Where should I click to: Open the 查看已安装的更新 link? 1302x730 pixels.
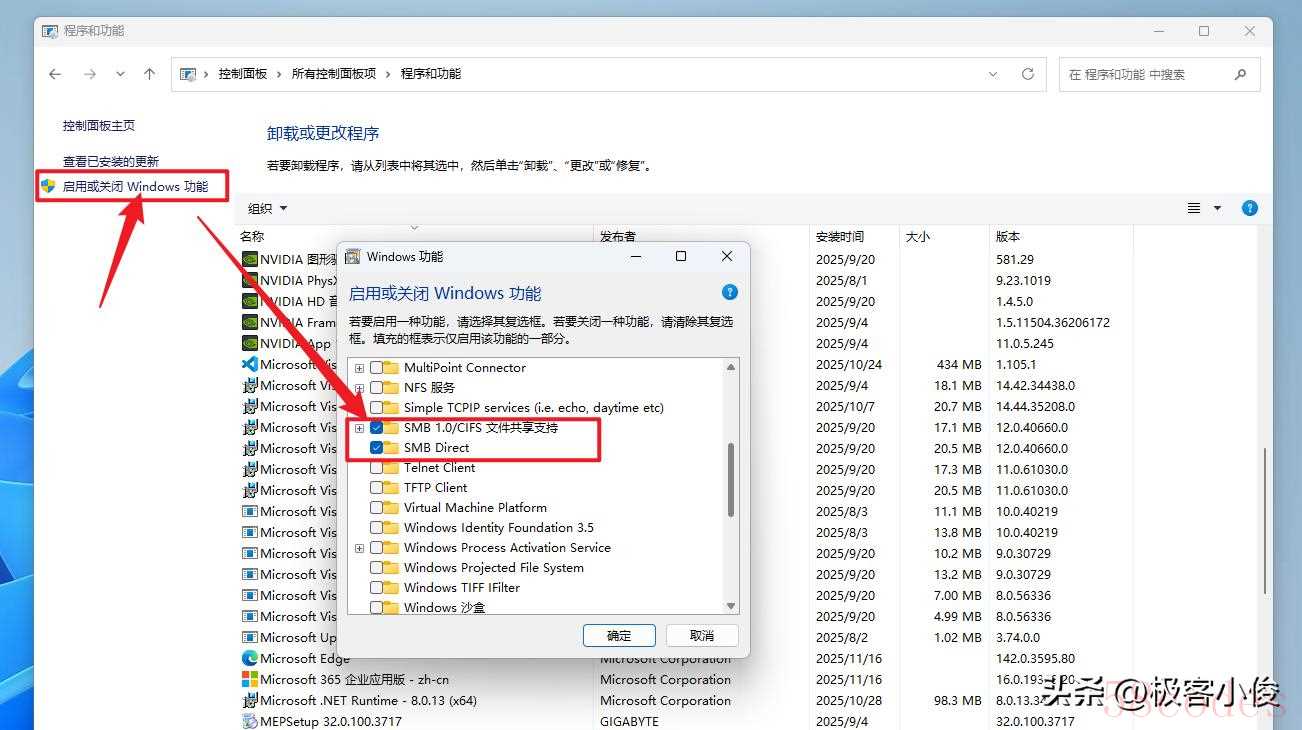pyautogui.click(x=111, y=161)
